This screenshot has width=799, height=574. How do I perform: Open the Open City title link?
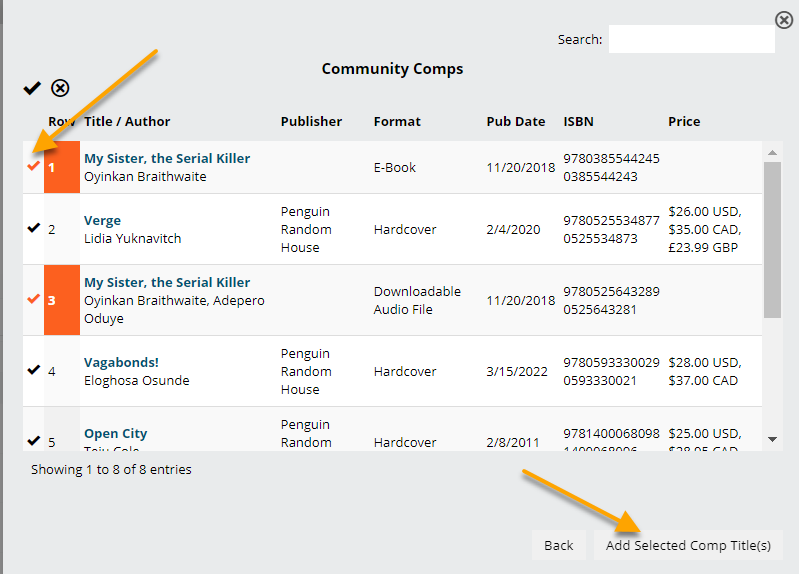click(x=116, y=434)
